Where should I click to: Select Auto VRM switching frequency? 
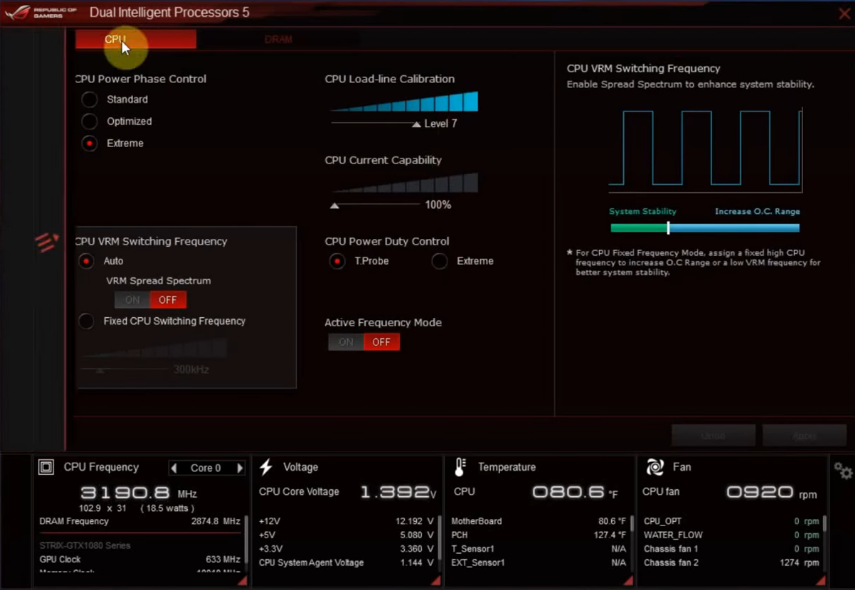point(86,261)
